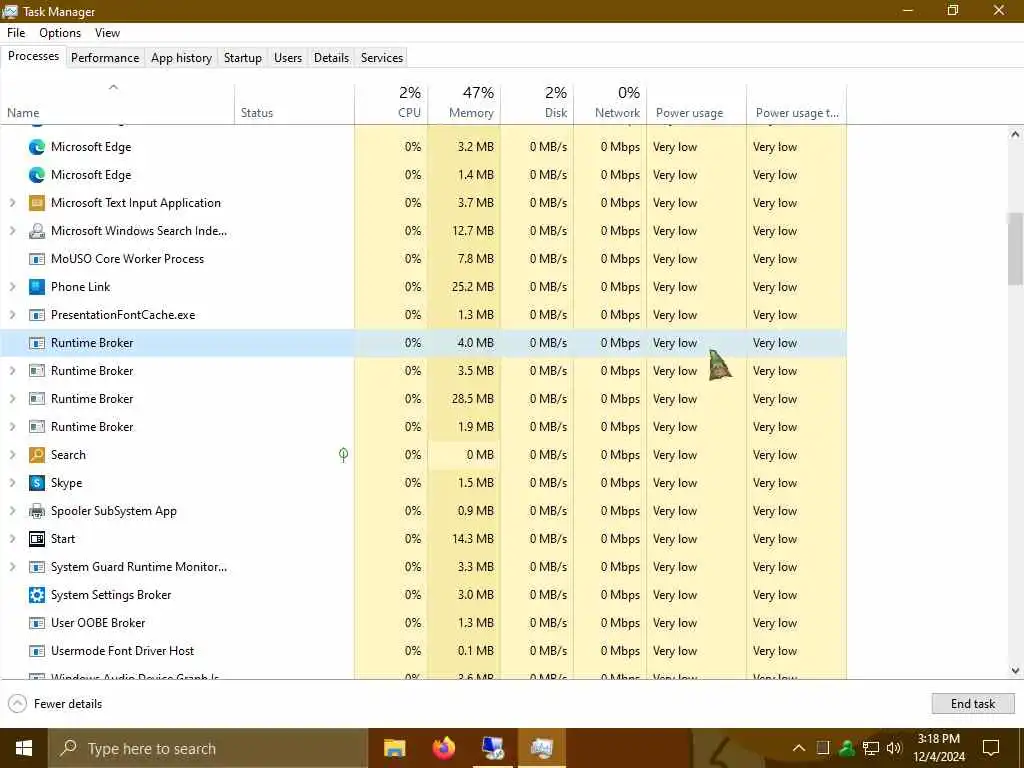The image size is (1024, 768).
Task: Expand the Spooler SubSystem App row
Action: 12,511
